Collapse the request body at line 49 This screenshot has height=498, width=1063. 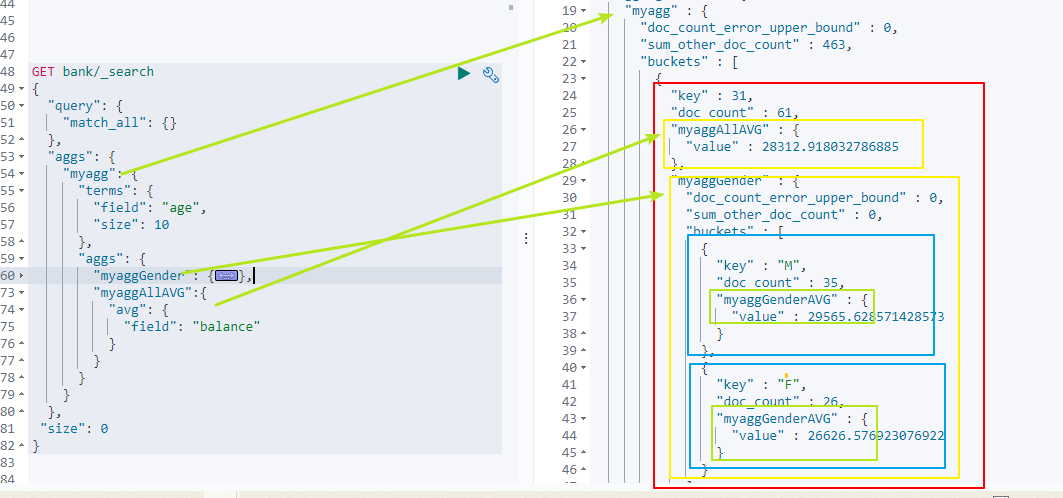23,89
